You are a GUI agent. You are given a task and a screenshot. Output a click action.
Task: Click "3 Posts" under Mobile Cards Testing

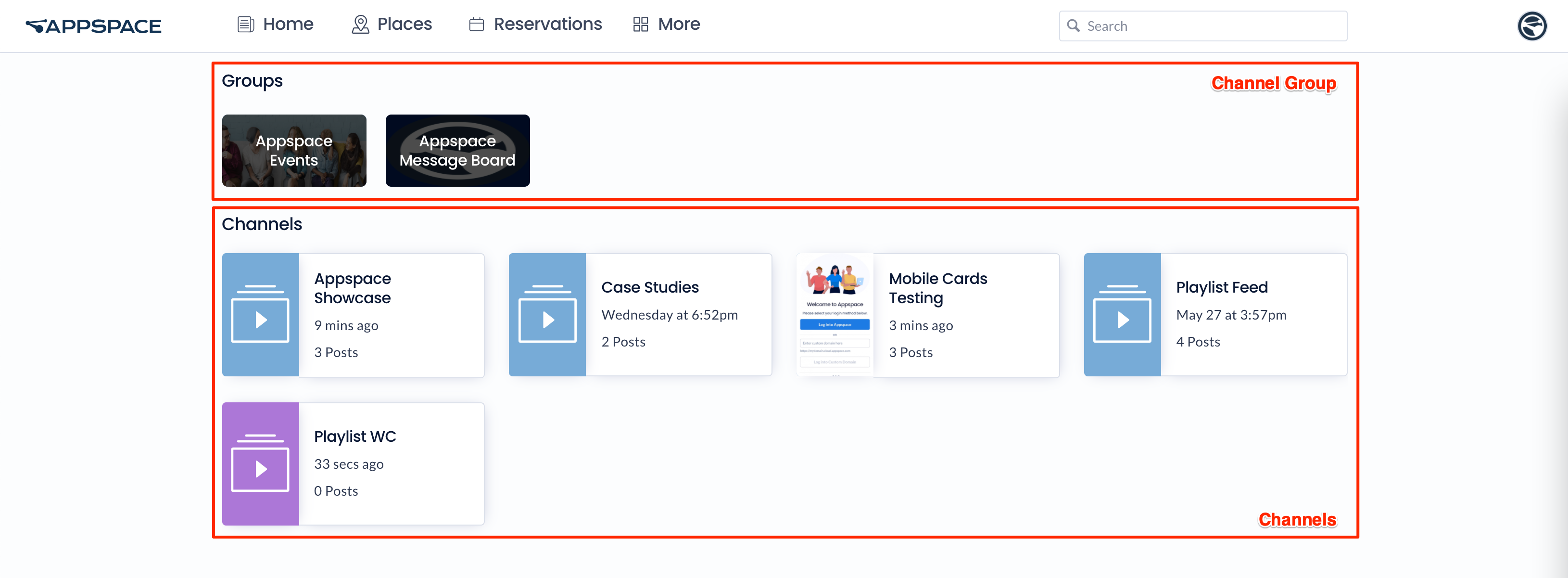910,352
